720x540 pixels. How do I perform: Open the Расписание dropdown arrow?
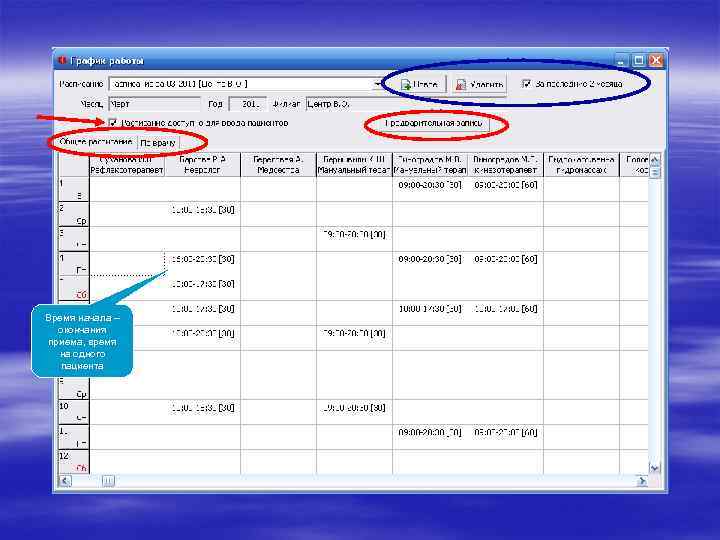point(377,84)
